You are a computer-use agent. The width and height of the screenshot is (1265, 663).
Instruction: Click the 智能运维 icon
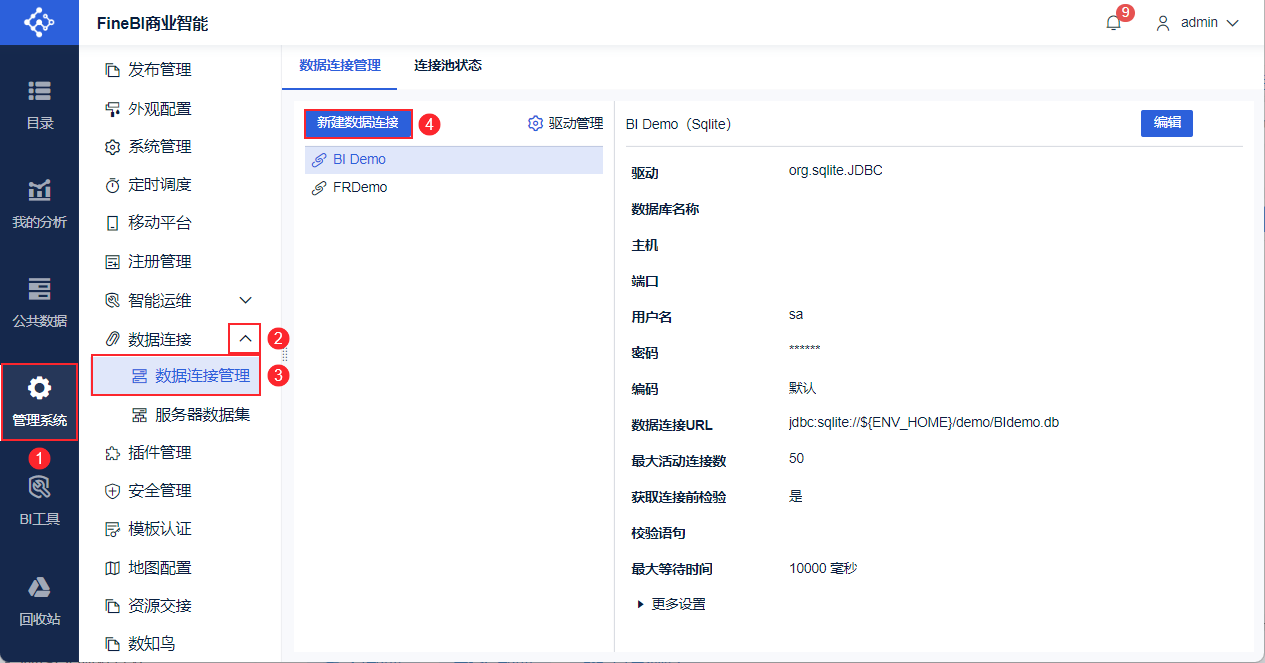point(112,300)
